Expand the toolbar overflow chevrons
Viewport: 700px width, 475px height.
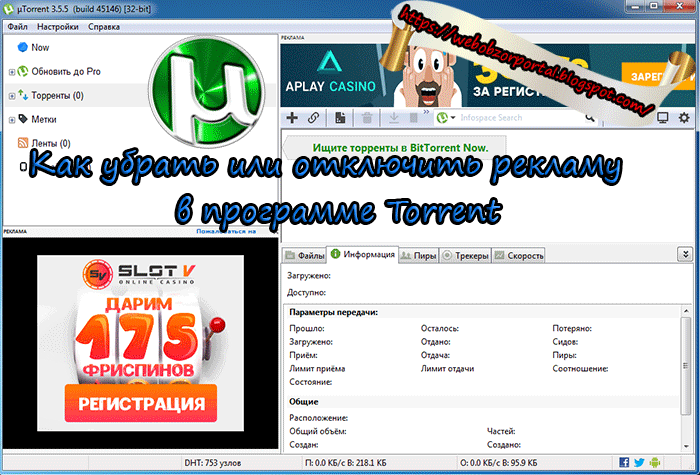426,112
